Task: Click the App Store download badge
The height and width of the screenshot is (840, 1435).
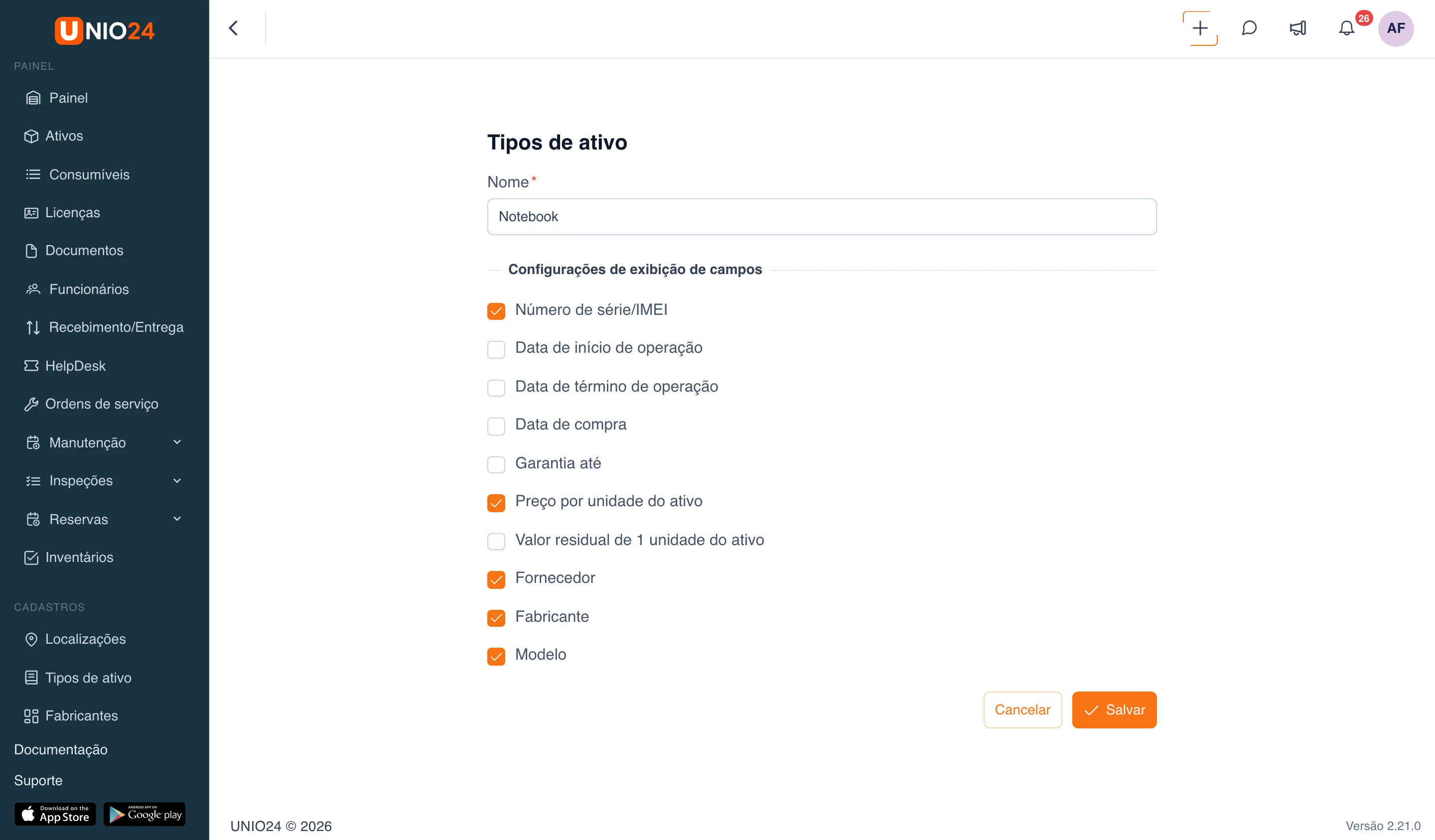Action: 55,814
